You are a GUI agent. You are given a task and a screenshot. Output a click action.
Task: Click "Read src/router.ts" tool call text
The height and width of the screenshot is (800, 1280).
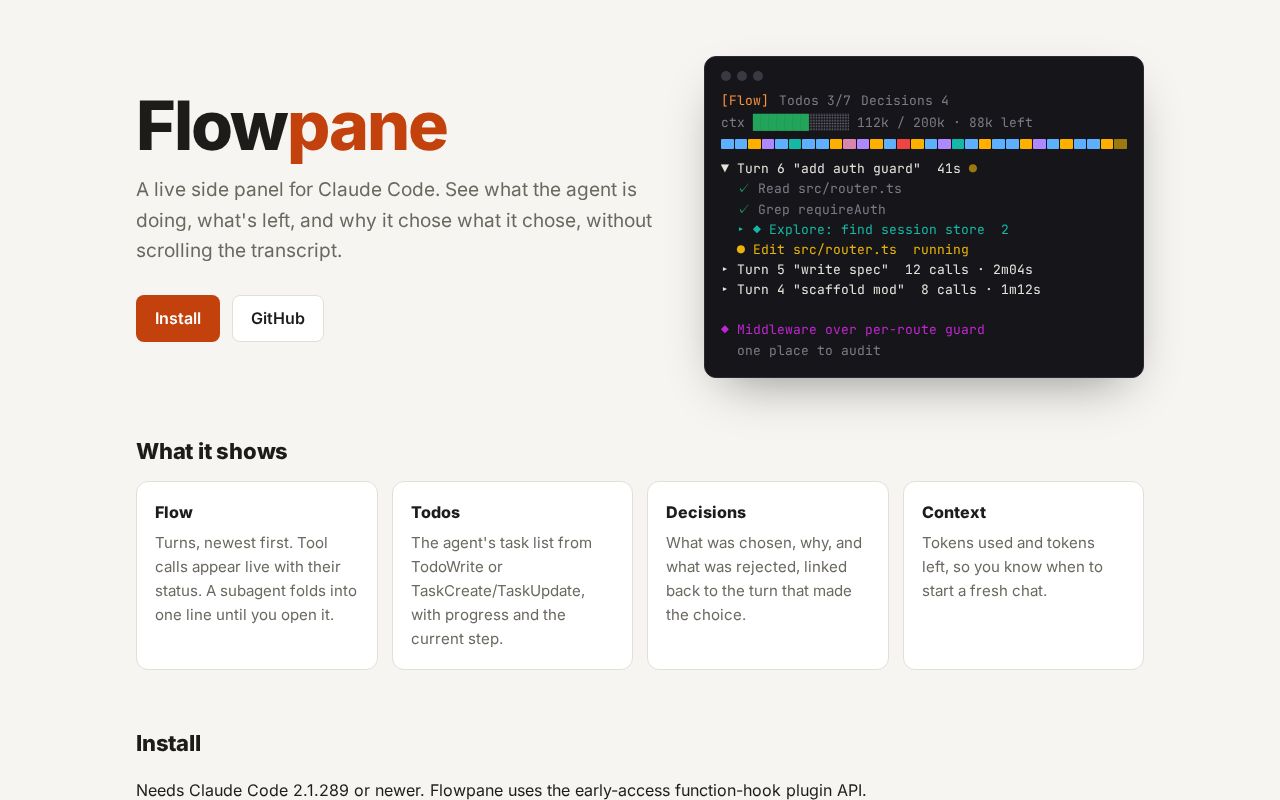pos(829,188)
